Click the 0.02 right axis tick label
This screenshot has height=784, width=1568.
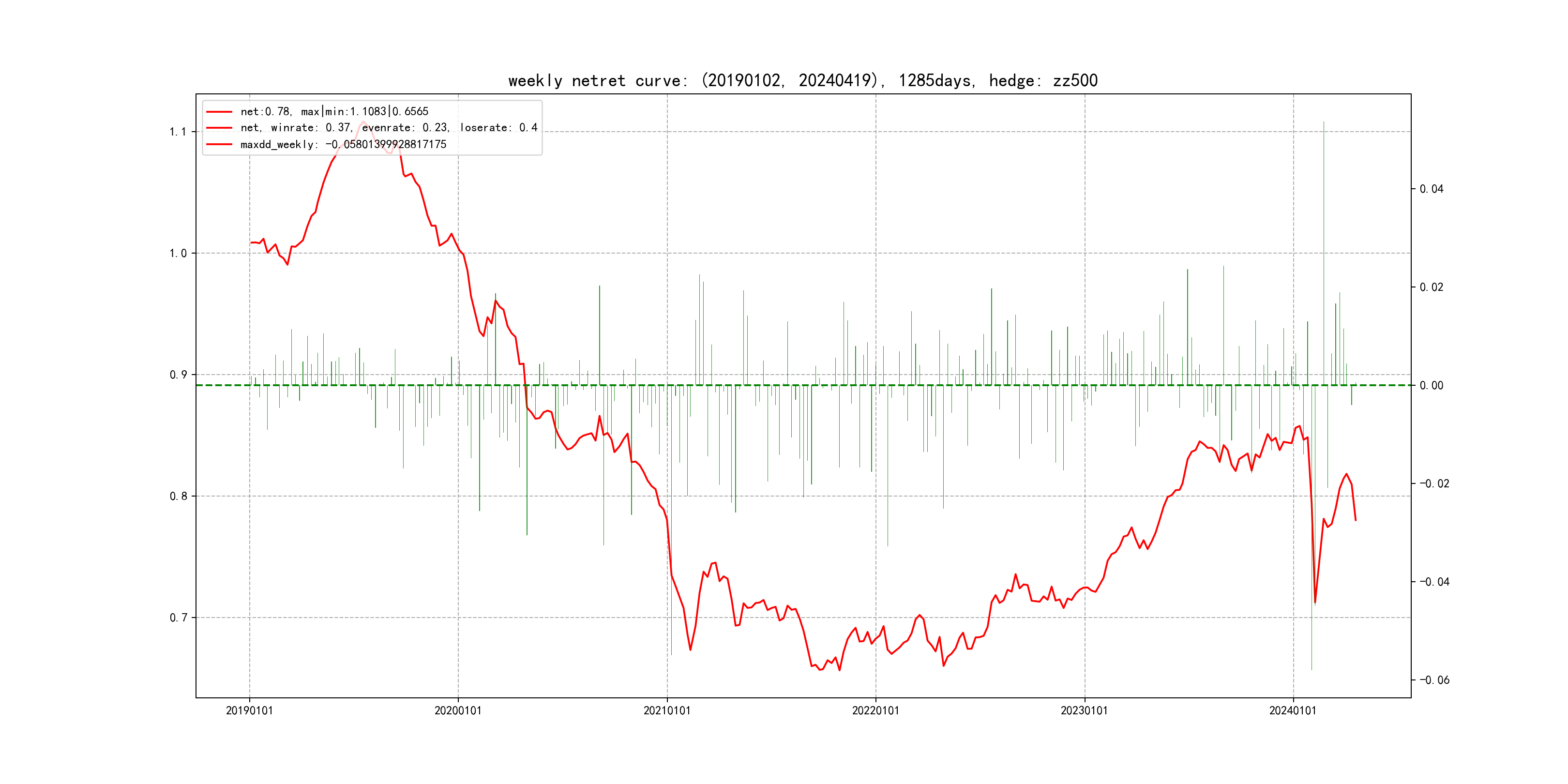(x=1431, y=287)
